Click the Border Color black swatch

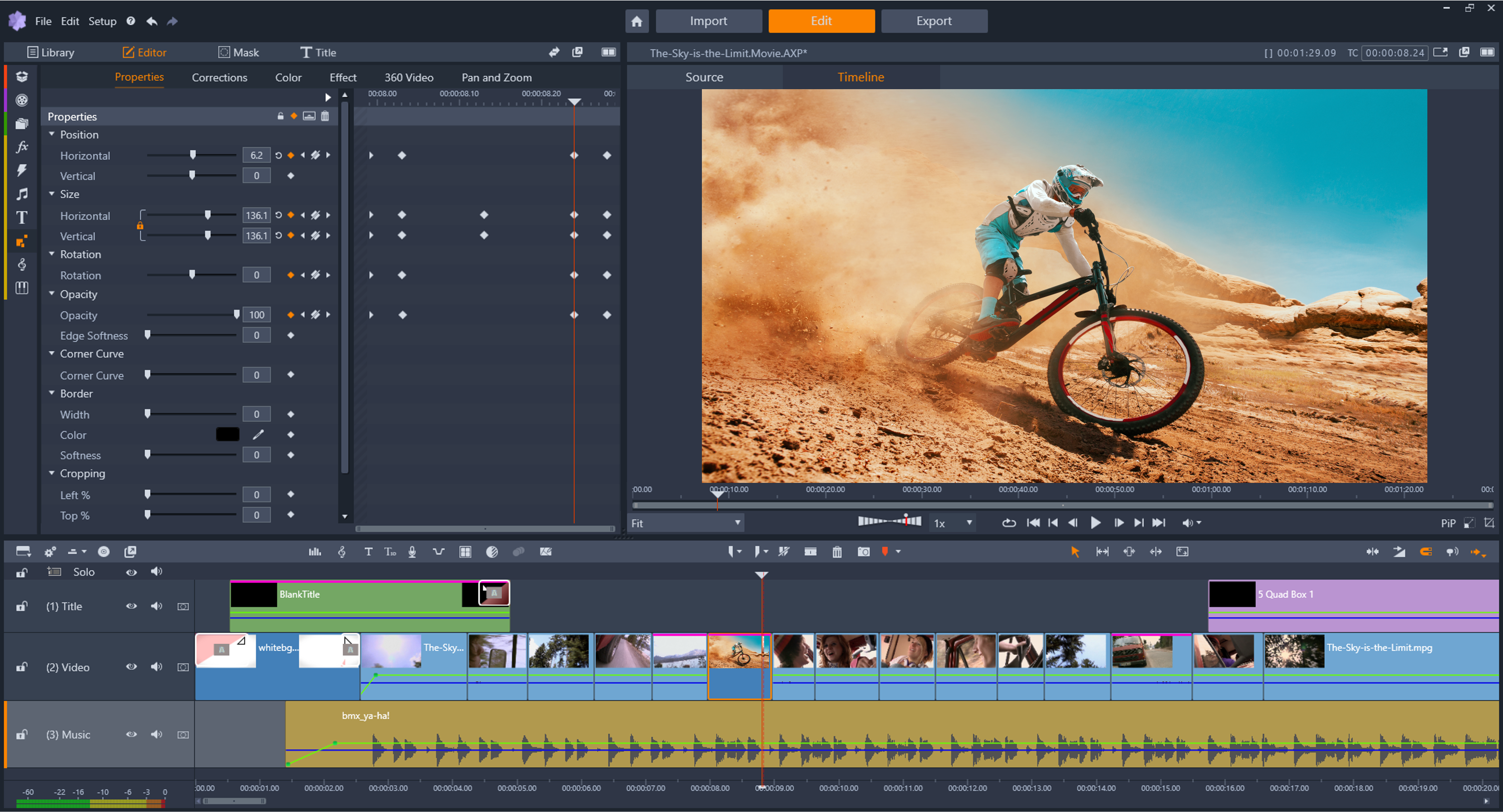227,435
